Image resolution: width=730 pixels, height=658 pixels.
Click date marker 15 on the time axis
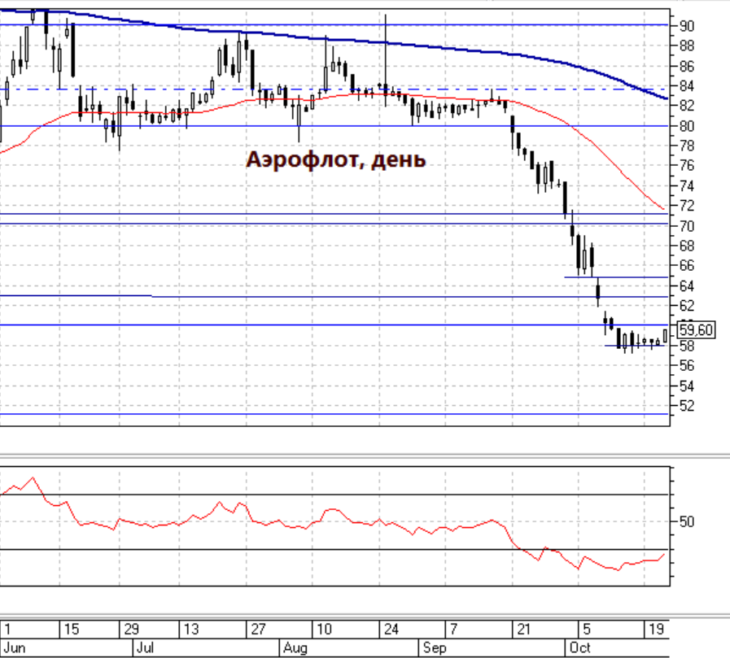pyautogui.click(x=71, y=630)
